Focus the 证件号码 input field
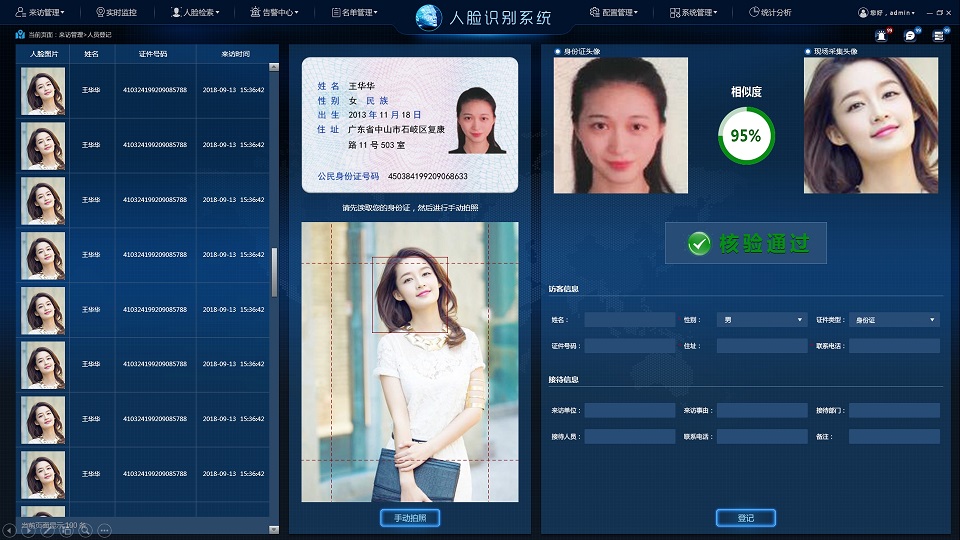 [x=629, y=346]
